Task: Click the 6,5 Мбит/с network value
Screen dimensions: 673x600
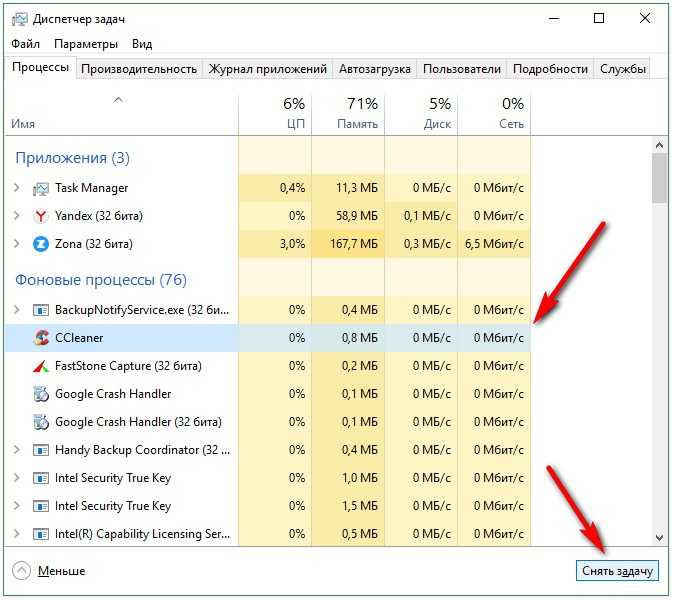Action: (x=494, y=244)
